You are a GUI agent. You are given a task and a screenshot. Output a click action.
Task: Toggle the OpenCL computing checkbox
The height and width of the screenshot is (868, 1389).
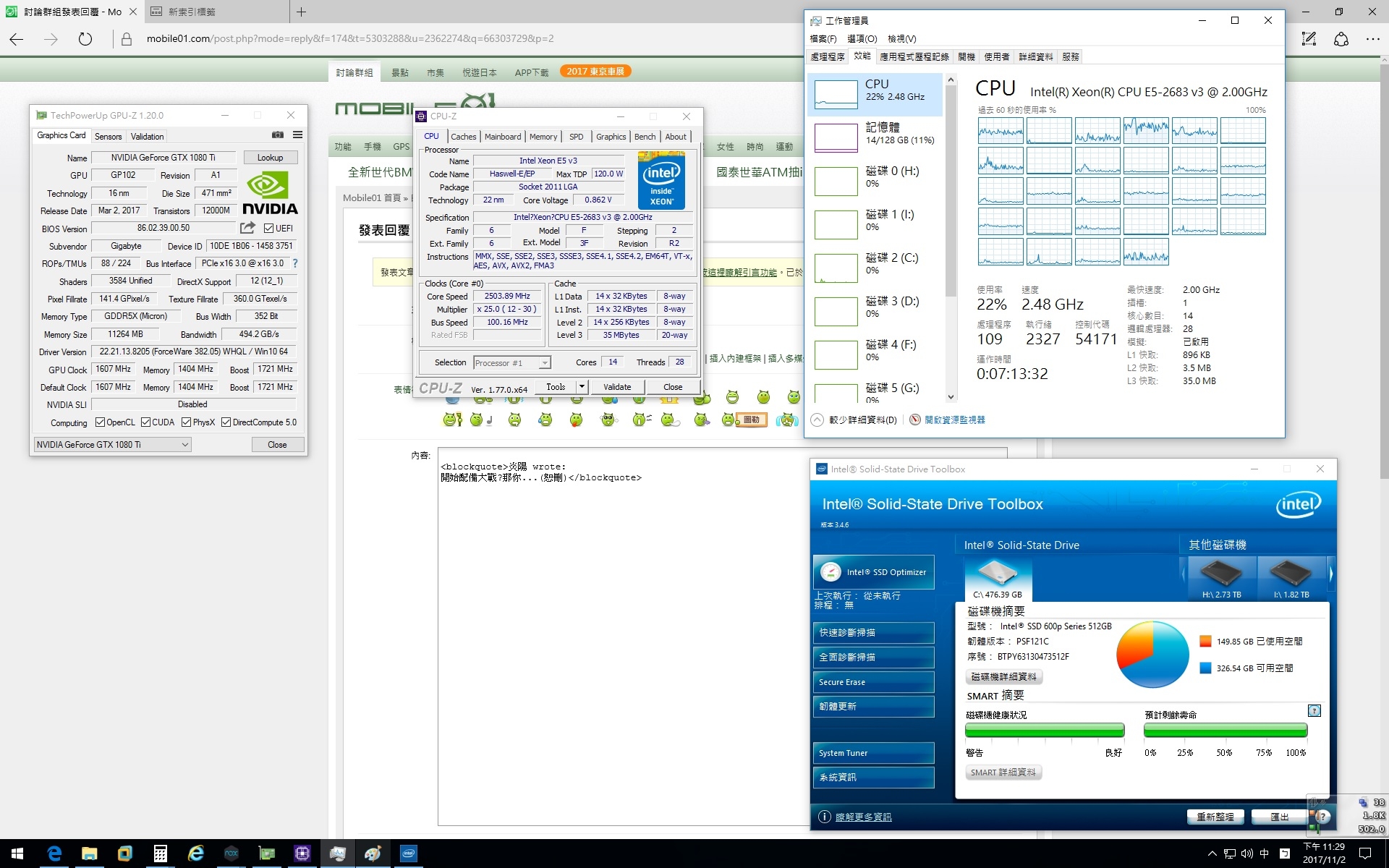(101, 422)
